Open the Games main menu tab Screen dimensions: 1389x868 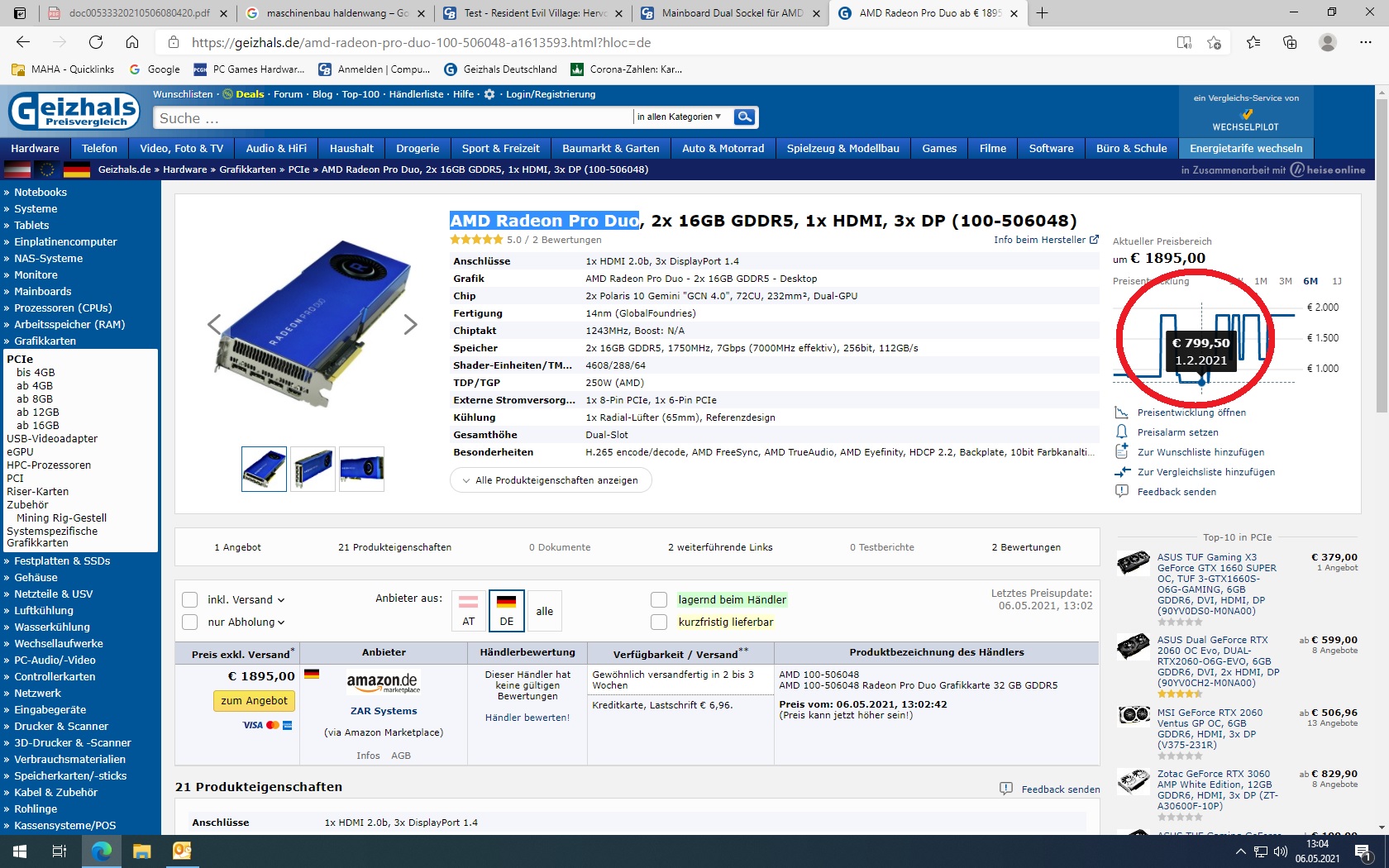(x=939, y=148)
